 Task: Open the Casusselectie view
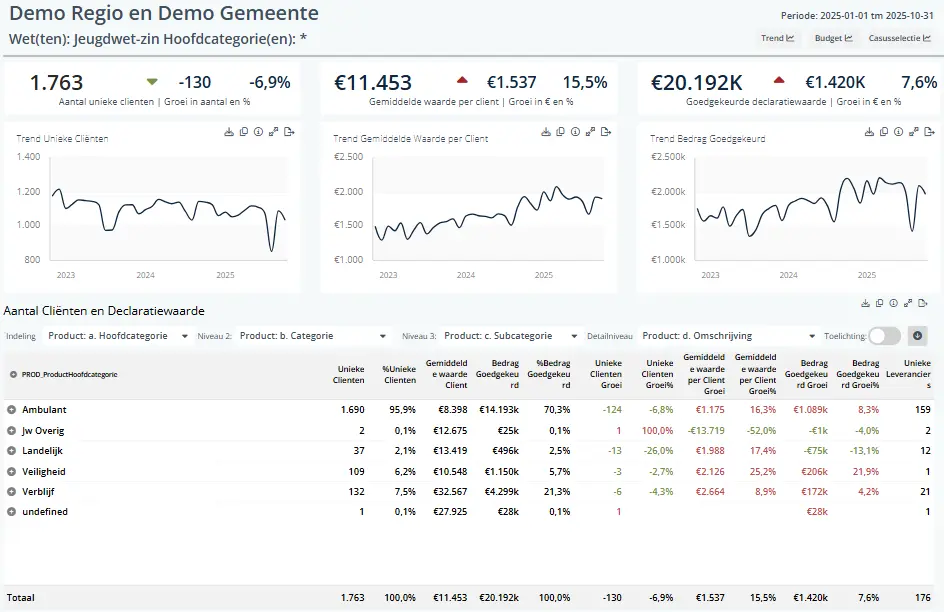[x=900, y=39]
